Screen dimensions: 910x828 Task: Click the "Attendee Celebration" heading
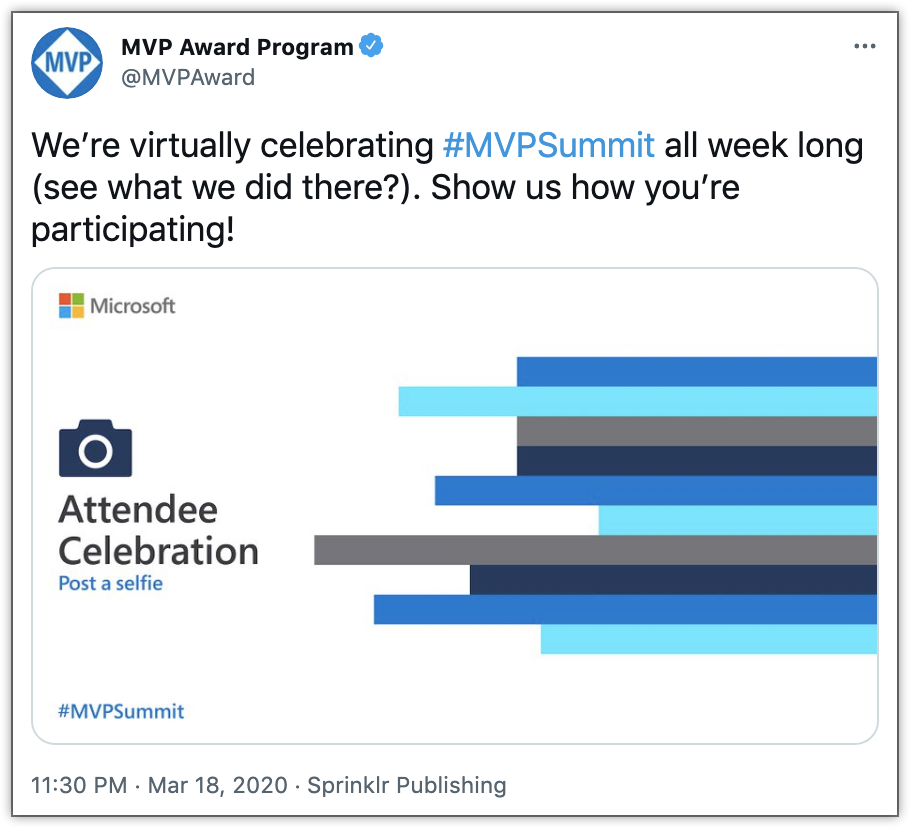(x=158, y=530)
